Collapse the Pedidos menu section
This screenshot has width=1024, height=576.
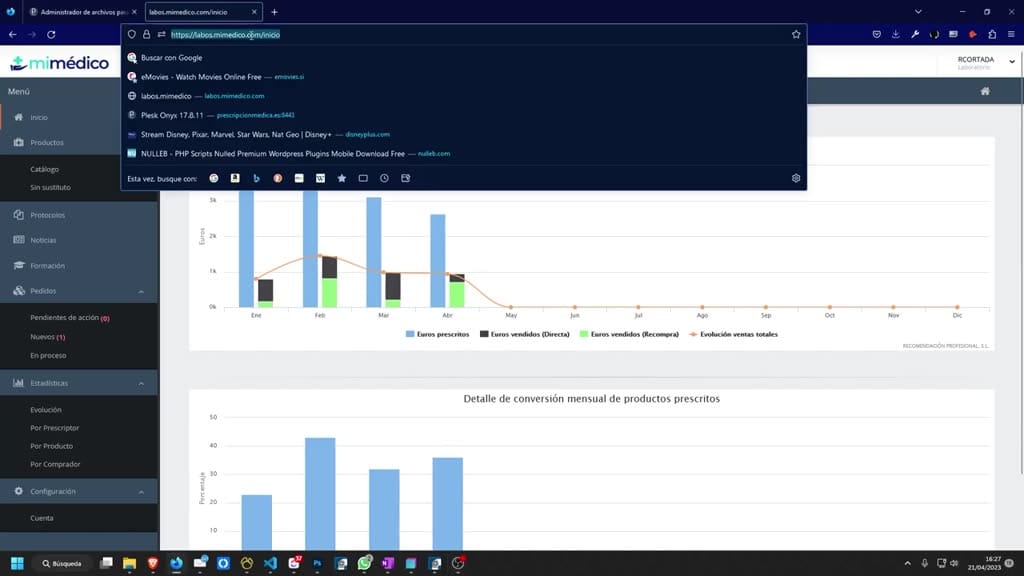click(141, 291)
